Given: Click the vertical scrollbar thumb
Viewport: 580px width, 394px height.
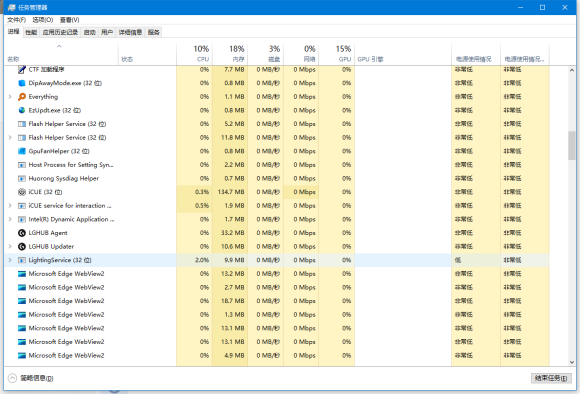Looking at the screenshot, I should (x=572, y=145).
